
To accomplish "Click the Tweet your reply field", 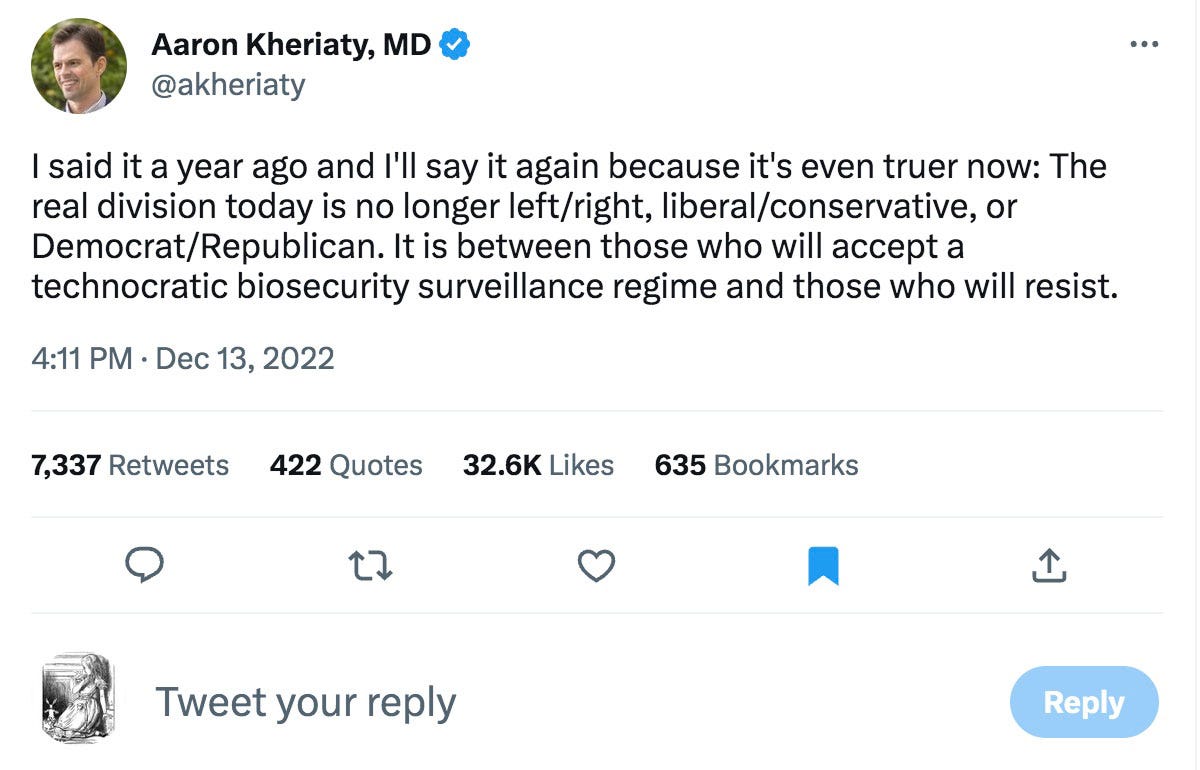I will tap(306, 702).
